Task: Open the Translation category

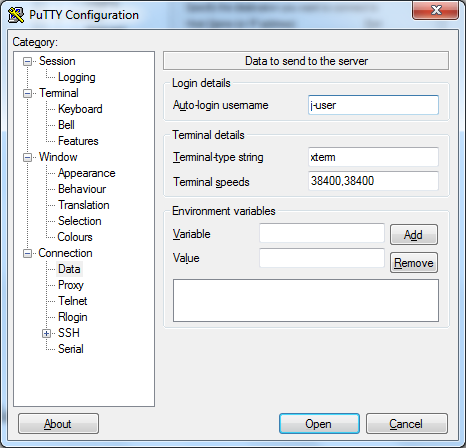Action: (83, 205)
